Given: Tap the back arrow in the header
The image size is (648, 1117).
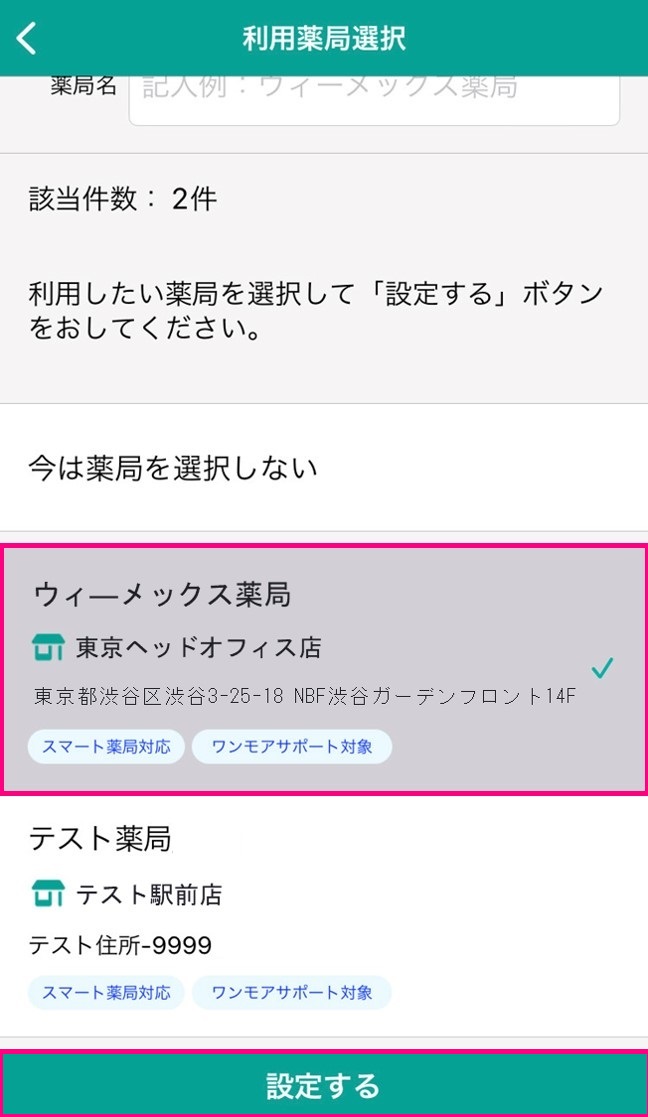Looking at the screenshot, I should tap(25, 36).
